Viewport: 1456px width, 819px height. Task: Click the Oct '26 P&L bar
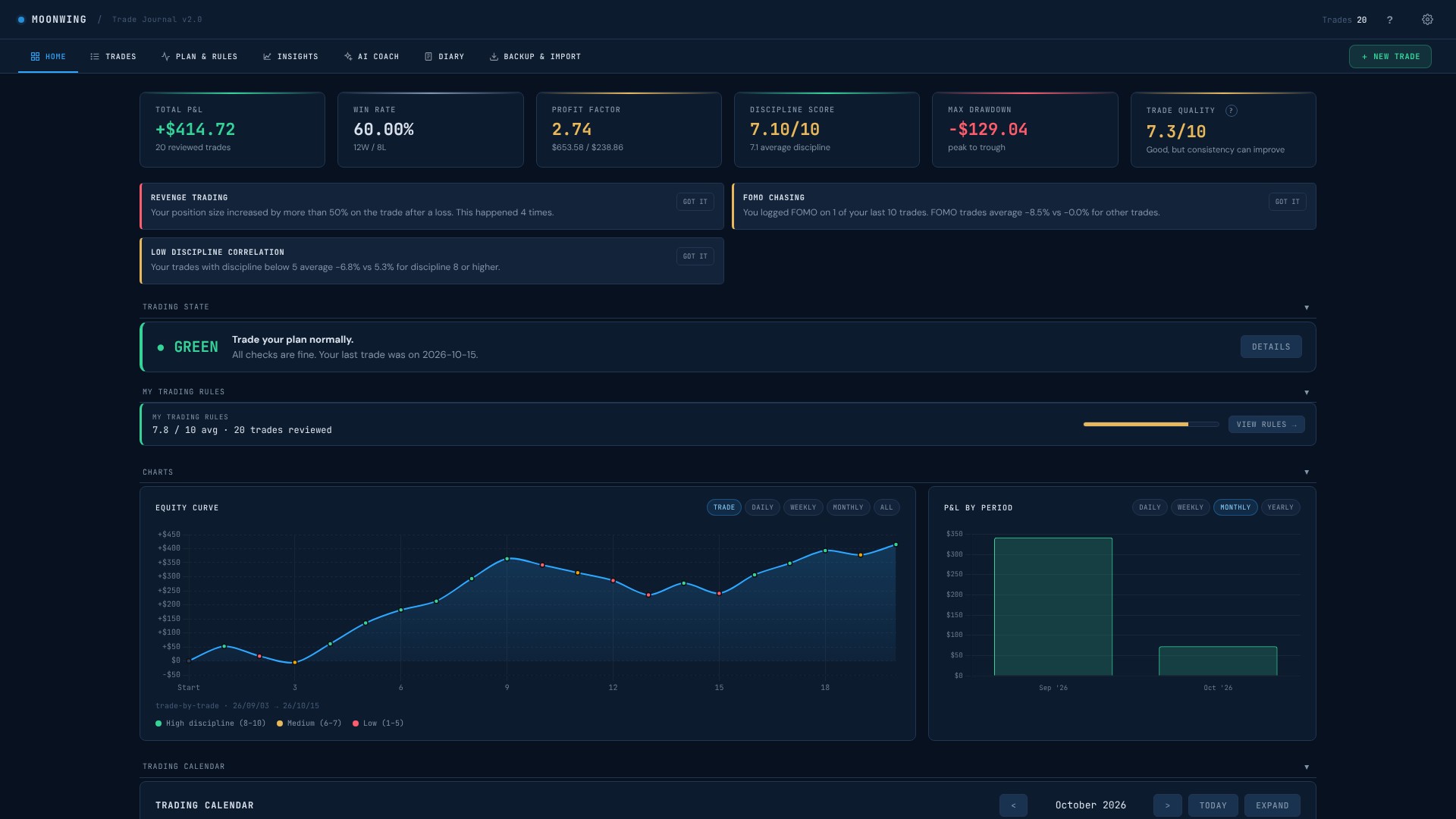click(x=1218, y=661)
